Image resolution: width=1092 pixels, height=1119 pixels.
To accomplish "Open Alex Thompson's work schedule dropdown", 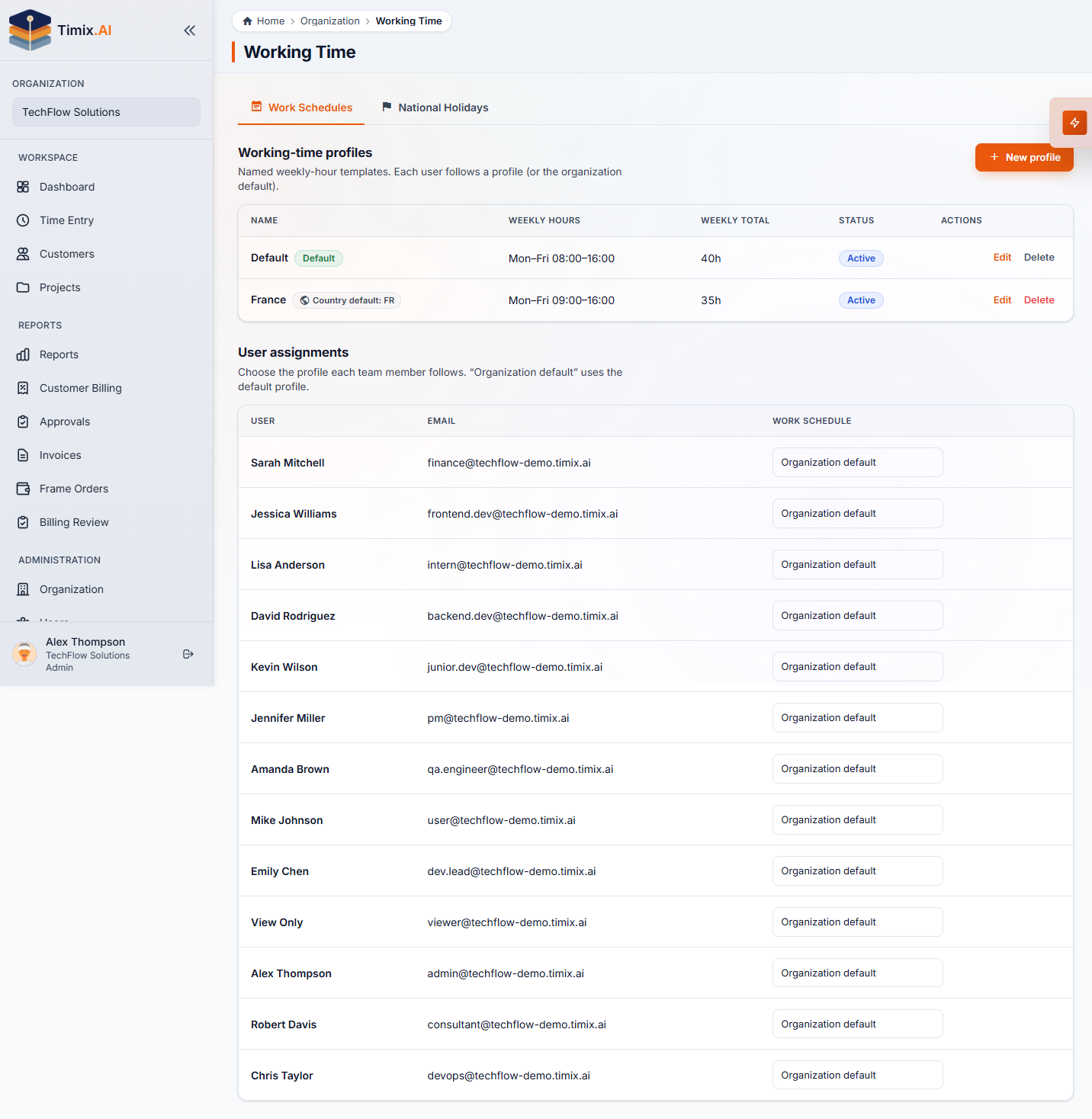I will pos(858,973).
